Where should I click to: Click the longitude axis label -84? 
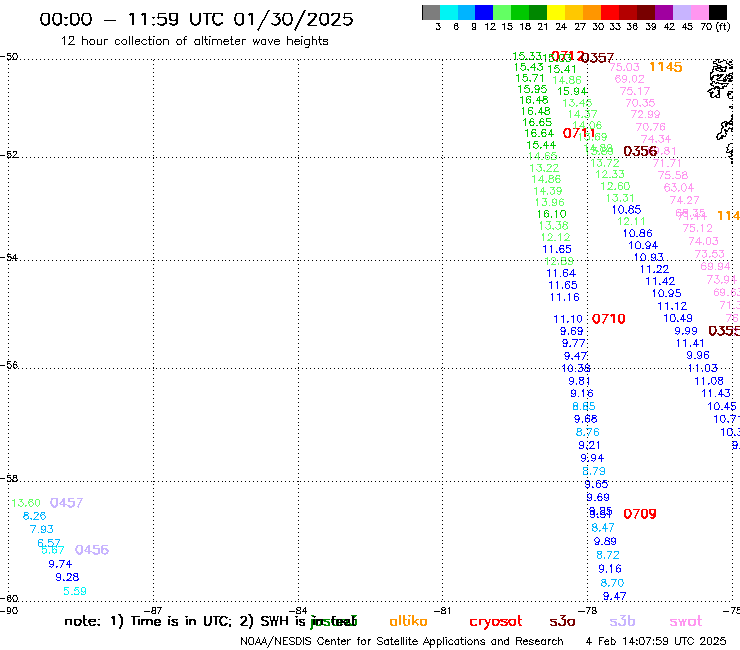tap(298, 611)
